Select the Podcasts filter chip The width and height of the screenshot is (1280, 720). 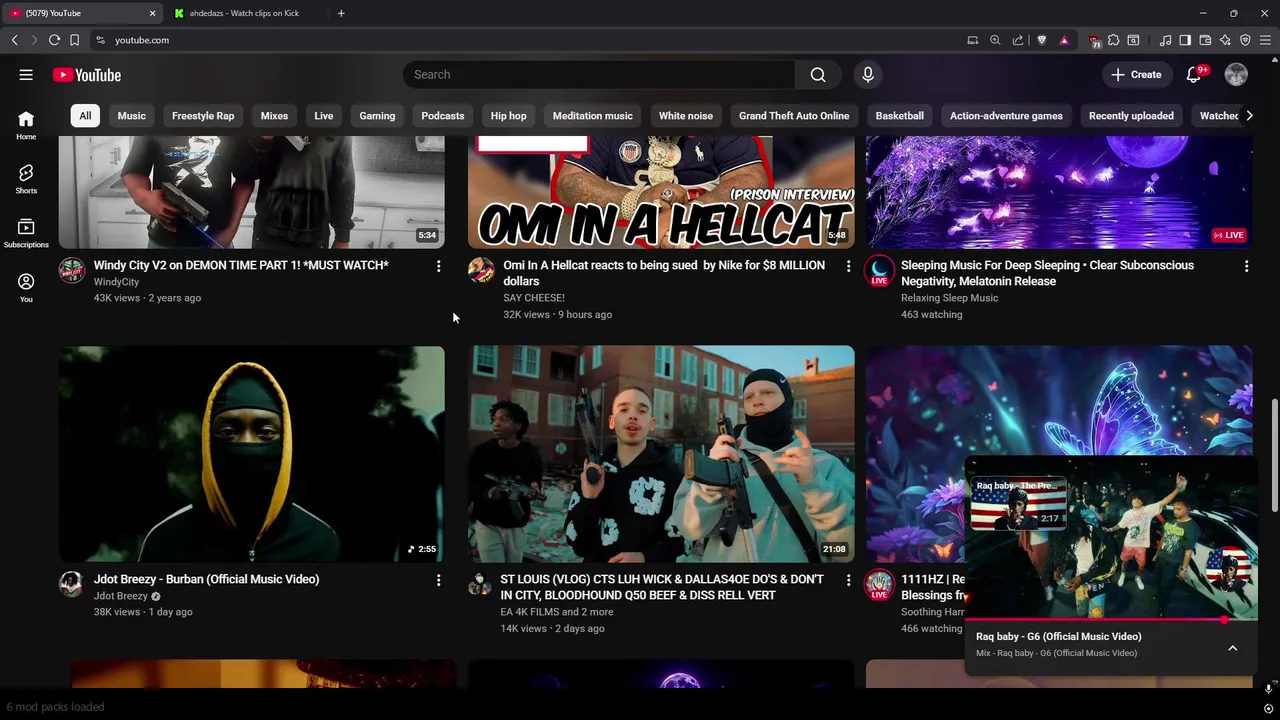(x=443, y=116)
